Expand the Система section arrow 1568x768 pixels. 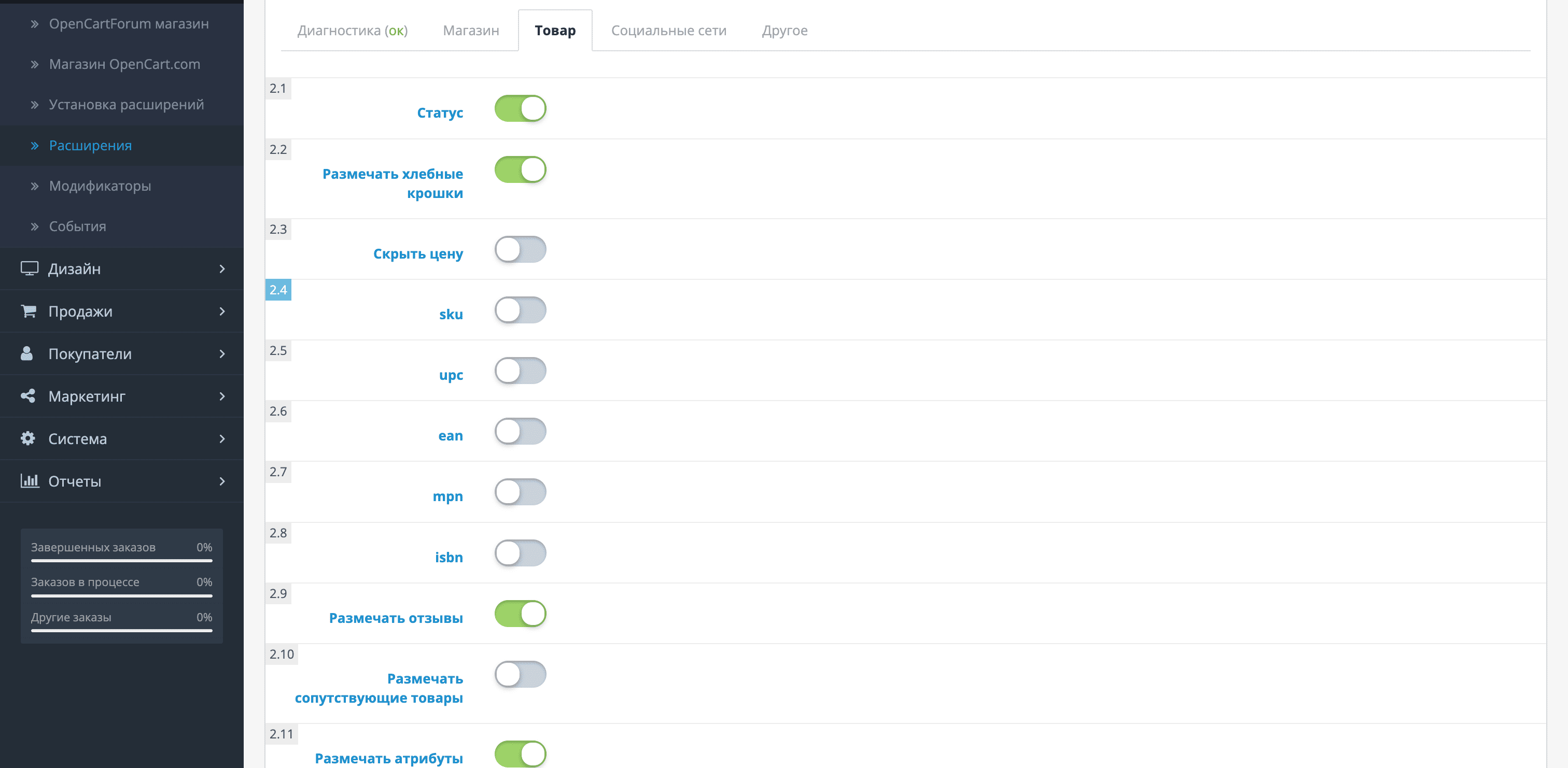click(222, 439)
